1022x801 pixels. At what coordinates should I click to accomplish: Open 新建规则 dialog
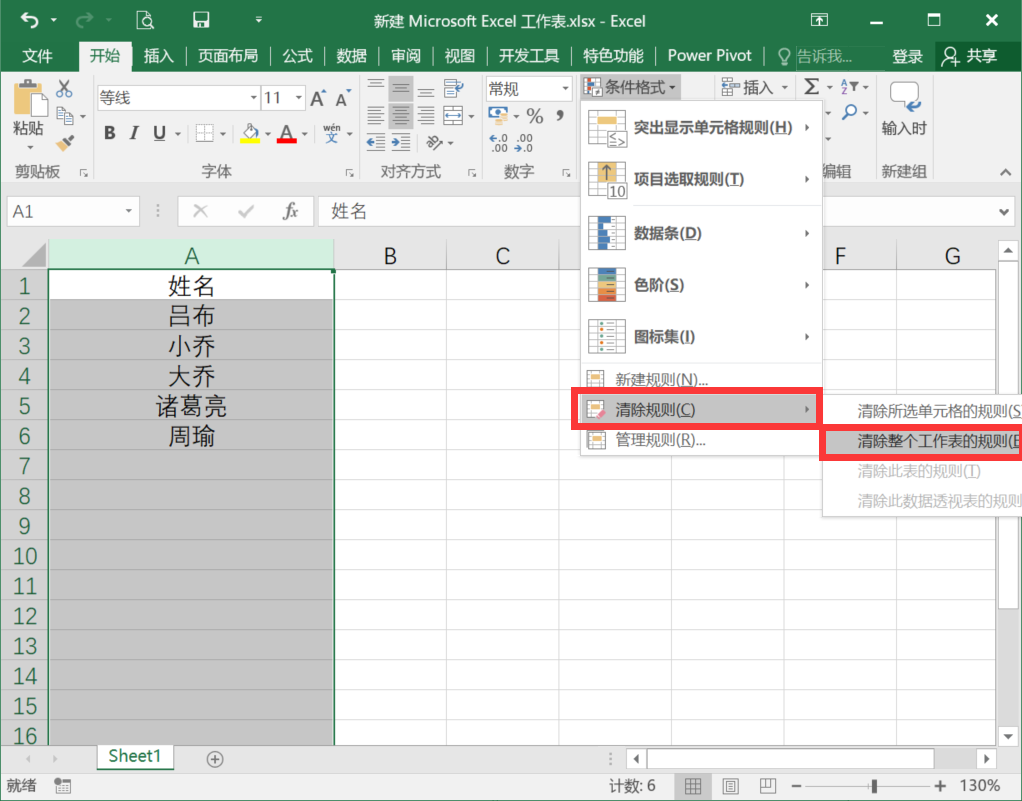coord(701,379)
